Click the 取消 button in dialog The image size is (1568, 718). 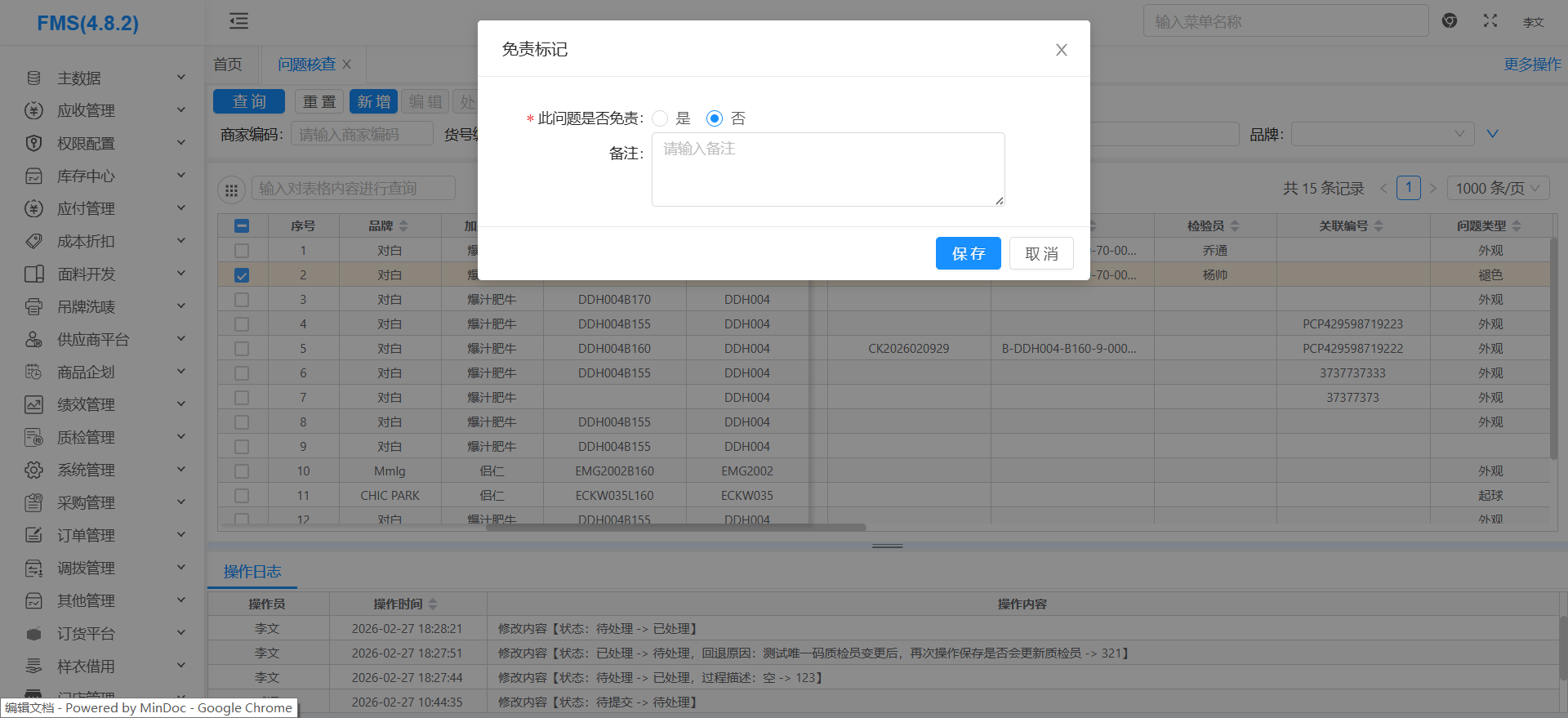1041,254
